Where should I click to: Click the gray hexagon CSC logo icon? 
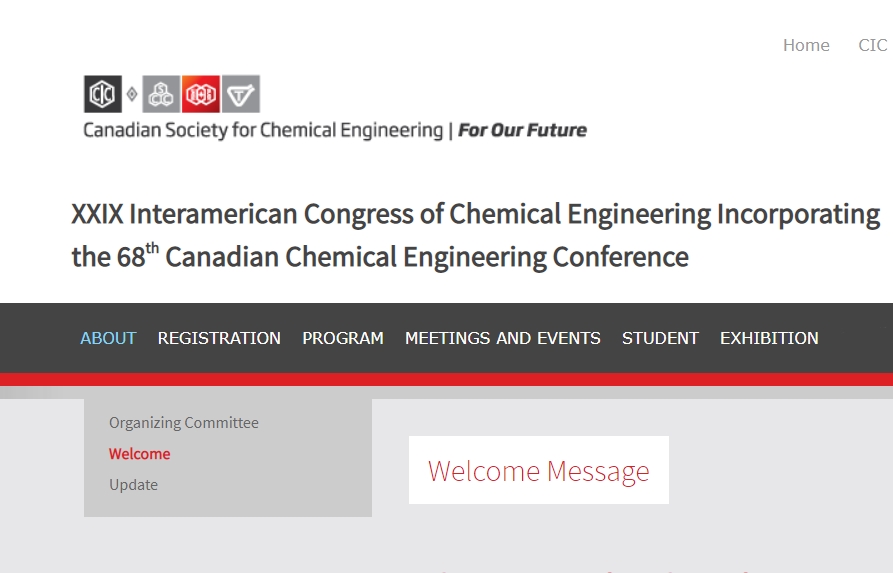tap(161, 94)
